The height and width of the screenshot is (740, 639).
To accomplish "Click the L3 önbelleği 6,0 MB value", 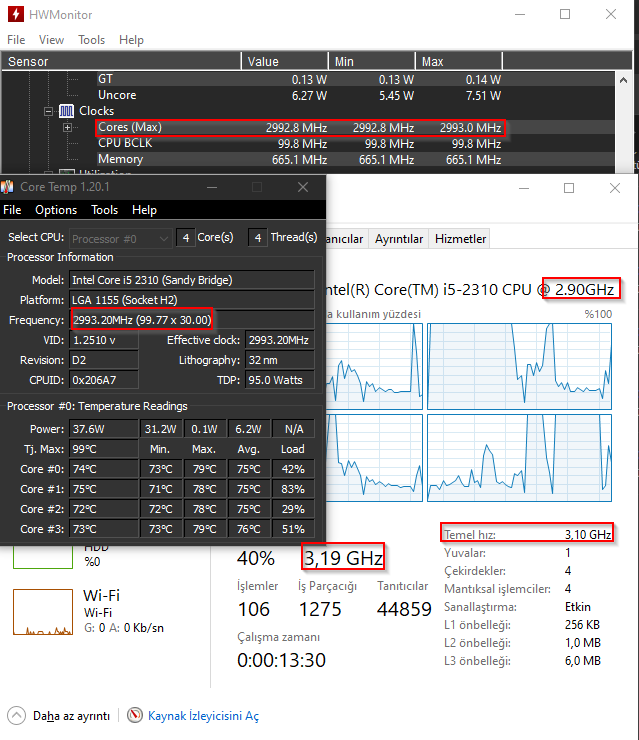I will coord(583,661).
